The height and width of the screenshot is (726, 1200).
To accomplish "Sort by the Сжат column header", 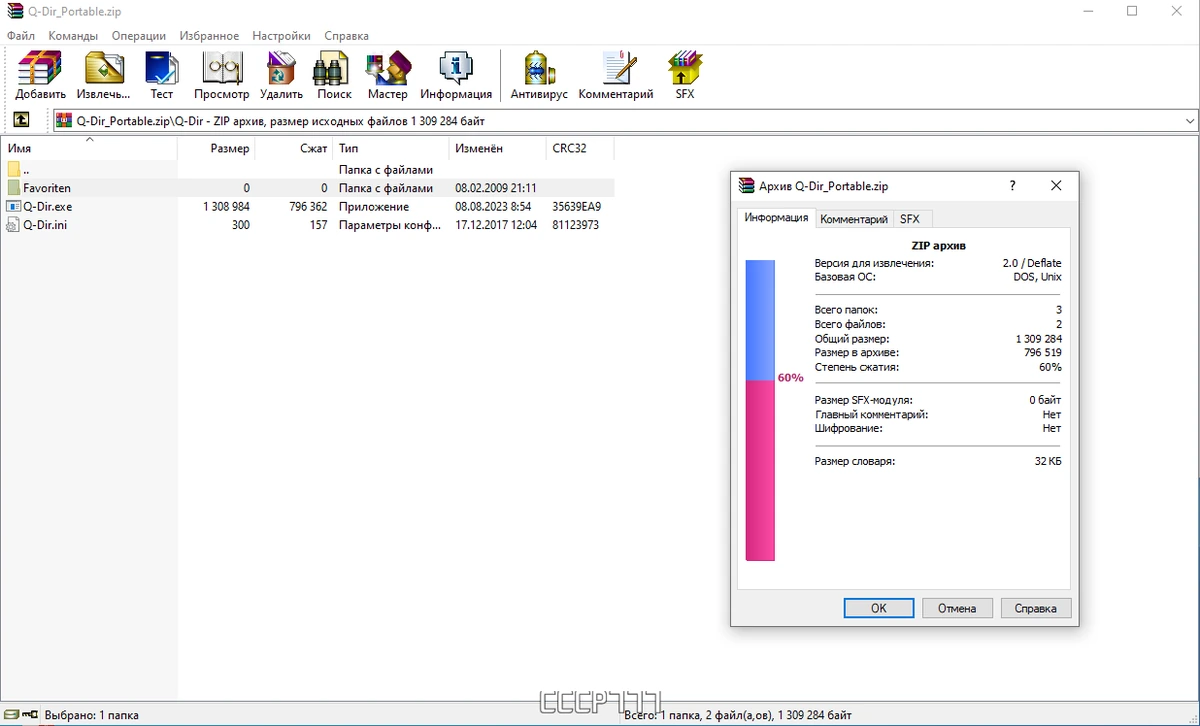I will [x=294, y=148].
